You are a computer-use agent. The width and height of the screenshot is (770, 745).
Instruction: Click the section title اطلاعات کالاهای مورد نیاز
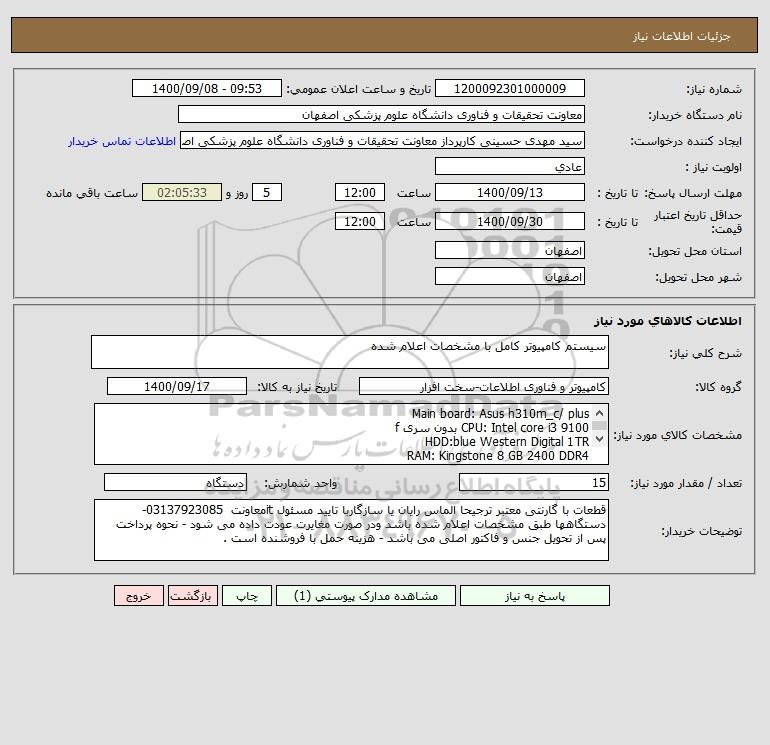668,321
